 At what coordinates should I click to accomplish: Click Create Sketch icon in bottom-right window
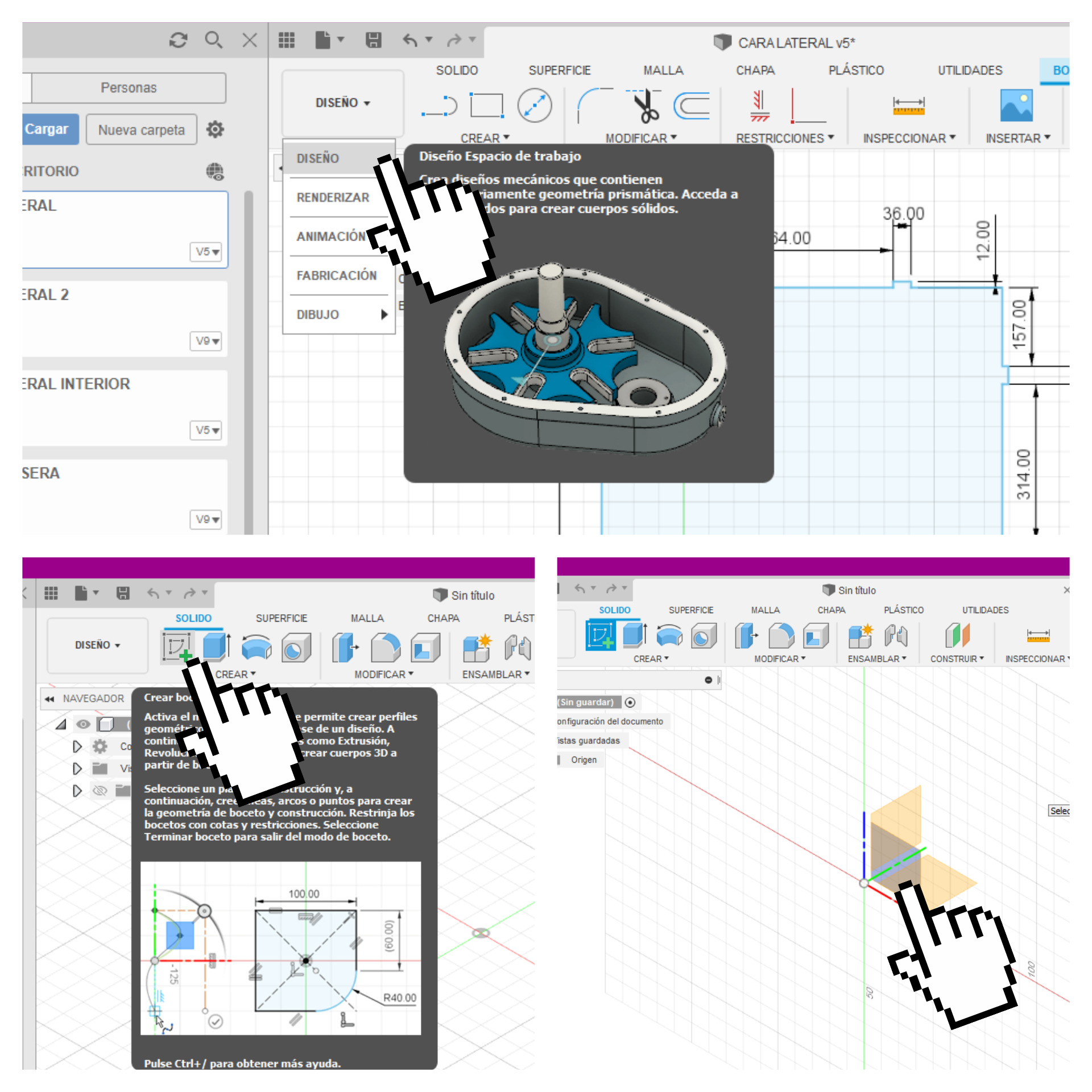601,635
